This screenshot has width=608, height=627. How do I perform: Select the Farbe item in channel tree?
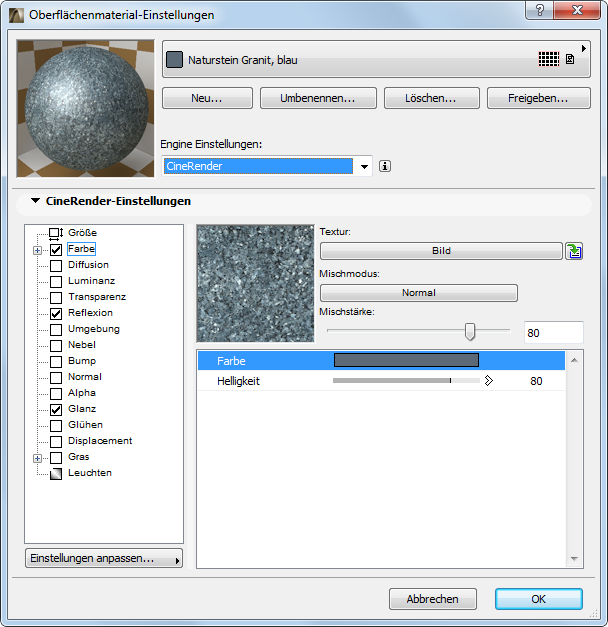(82, 249)
